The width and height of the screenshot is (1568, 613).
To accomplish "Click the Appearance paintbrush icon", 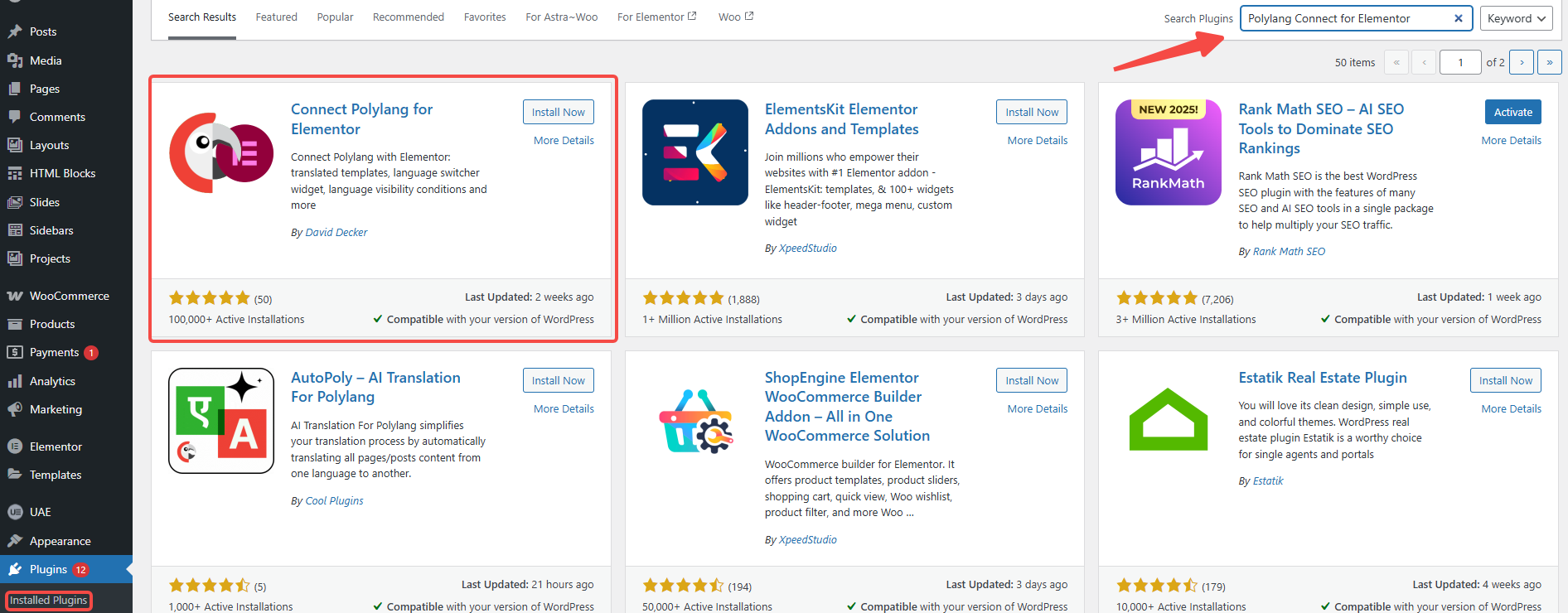I will tap(15, 541).
